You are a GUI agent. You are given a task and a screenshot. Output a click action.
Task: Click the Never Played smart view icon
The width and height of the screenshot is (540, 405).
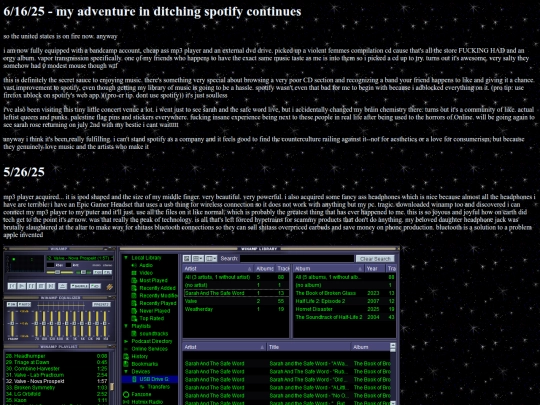[x=134, y=311]
